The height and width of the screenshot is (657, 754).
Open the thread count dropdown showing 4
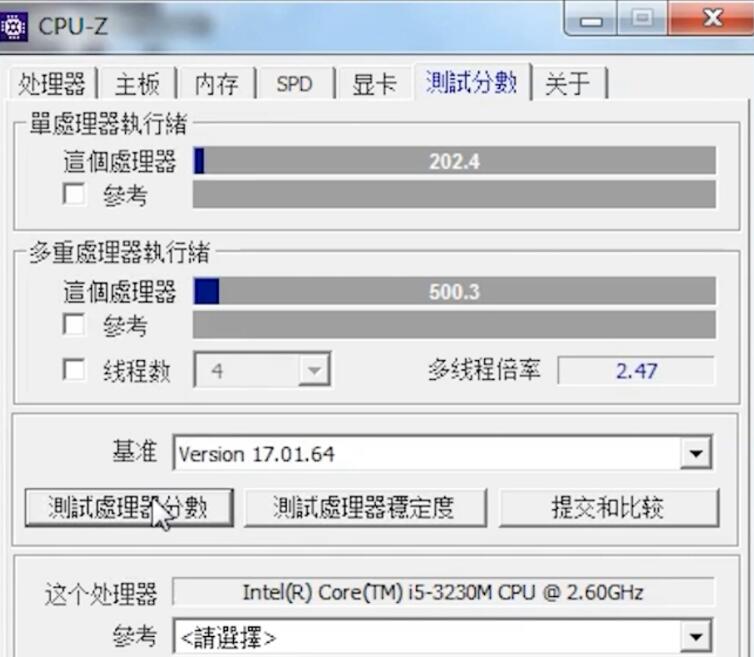click(262, 369)
